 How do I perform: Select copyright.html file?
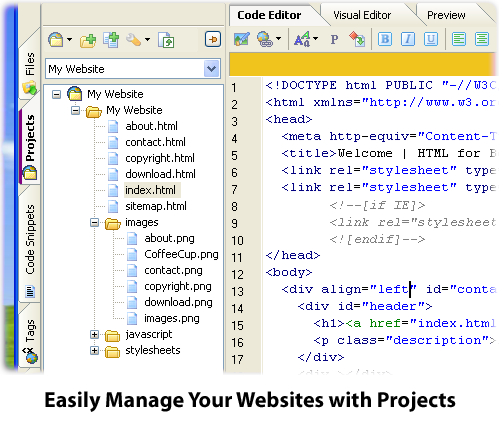pos(160,158)
